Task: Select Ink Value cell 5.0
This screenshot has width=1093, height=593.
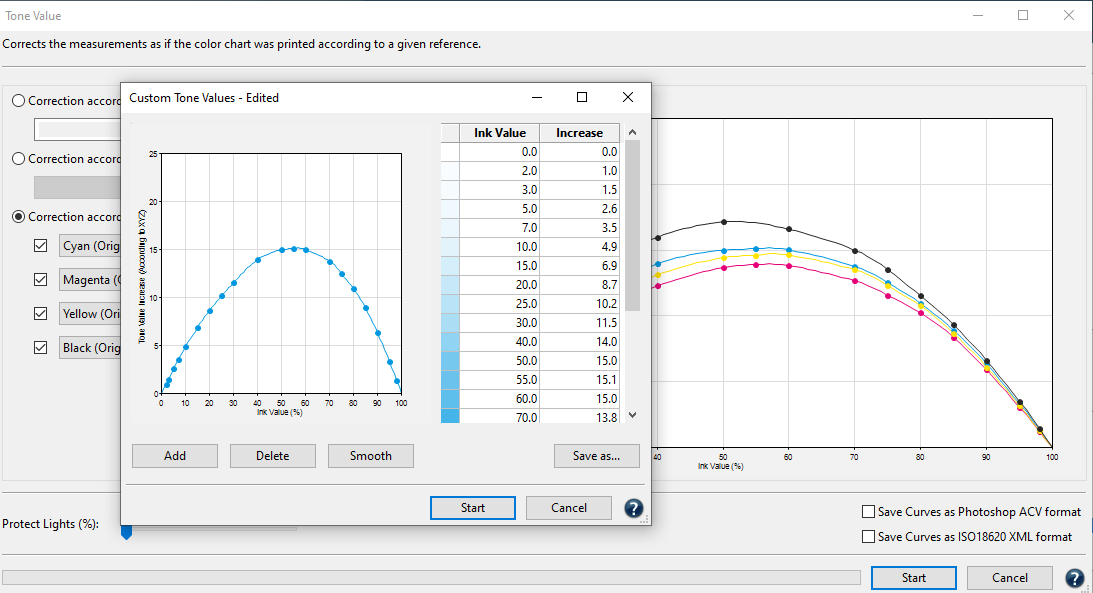Action: tap(500, 208)
